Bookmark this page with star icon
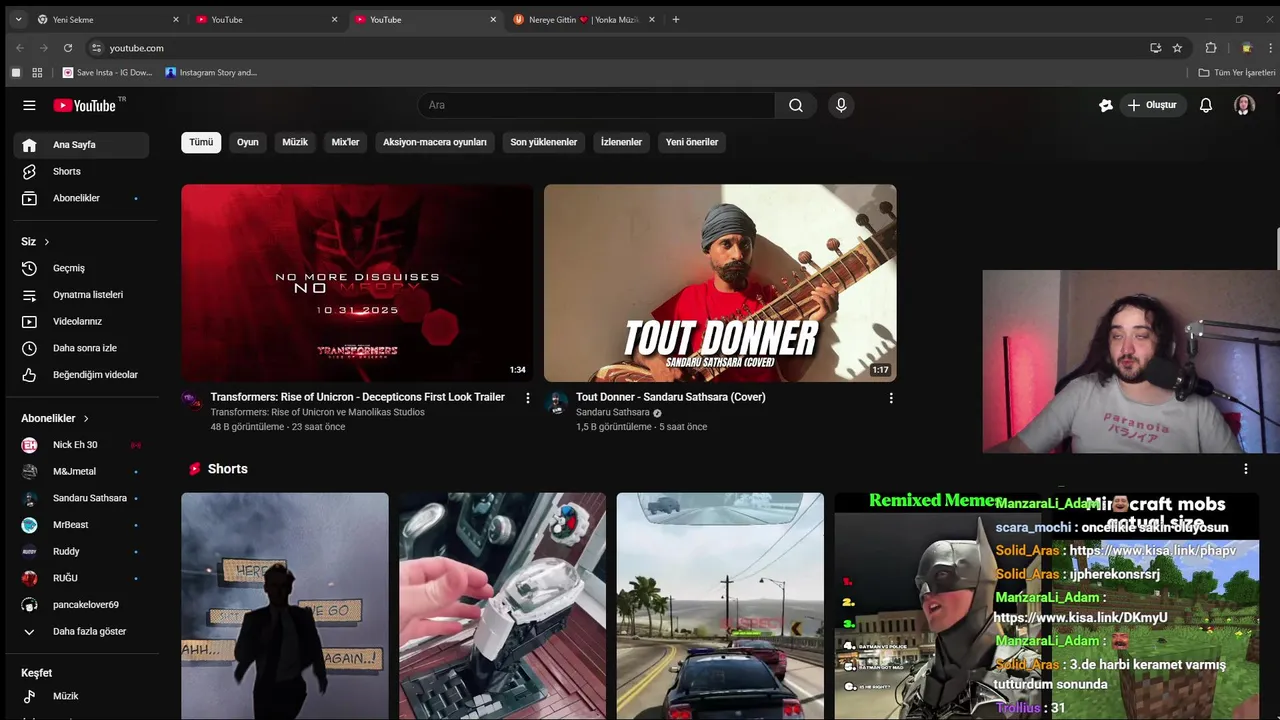Image resolution: width=1280 pixels, height=720 pixels. click(1178, 48)
